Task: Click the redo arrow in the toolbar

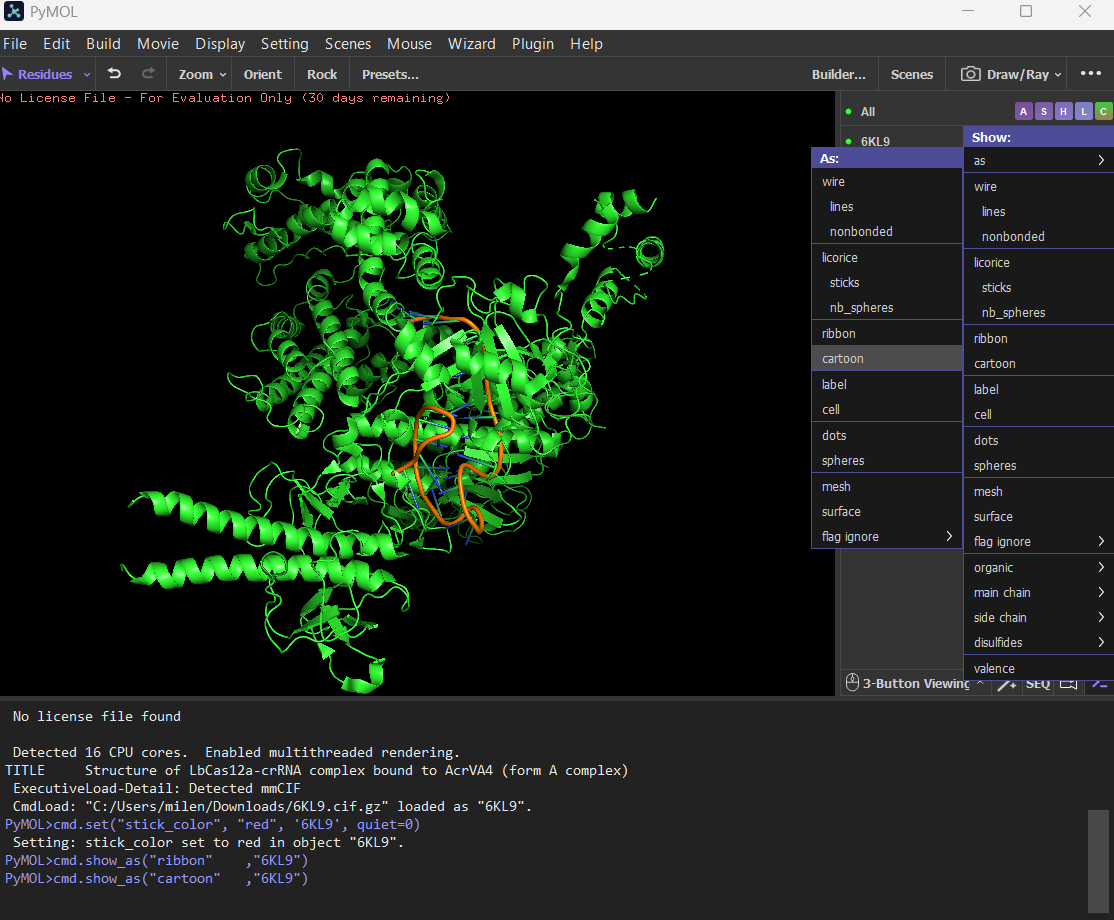Action: tap(148, 74)
